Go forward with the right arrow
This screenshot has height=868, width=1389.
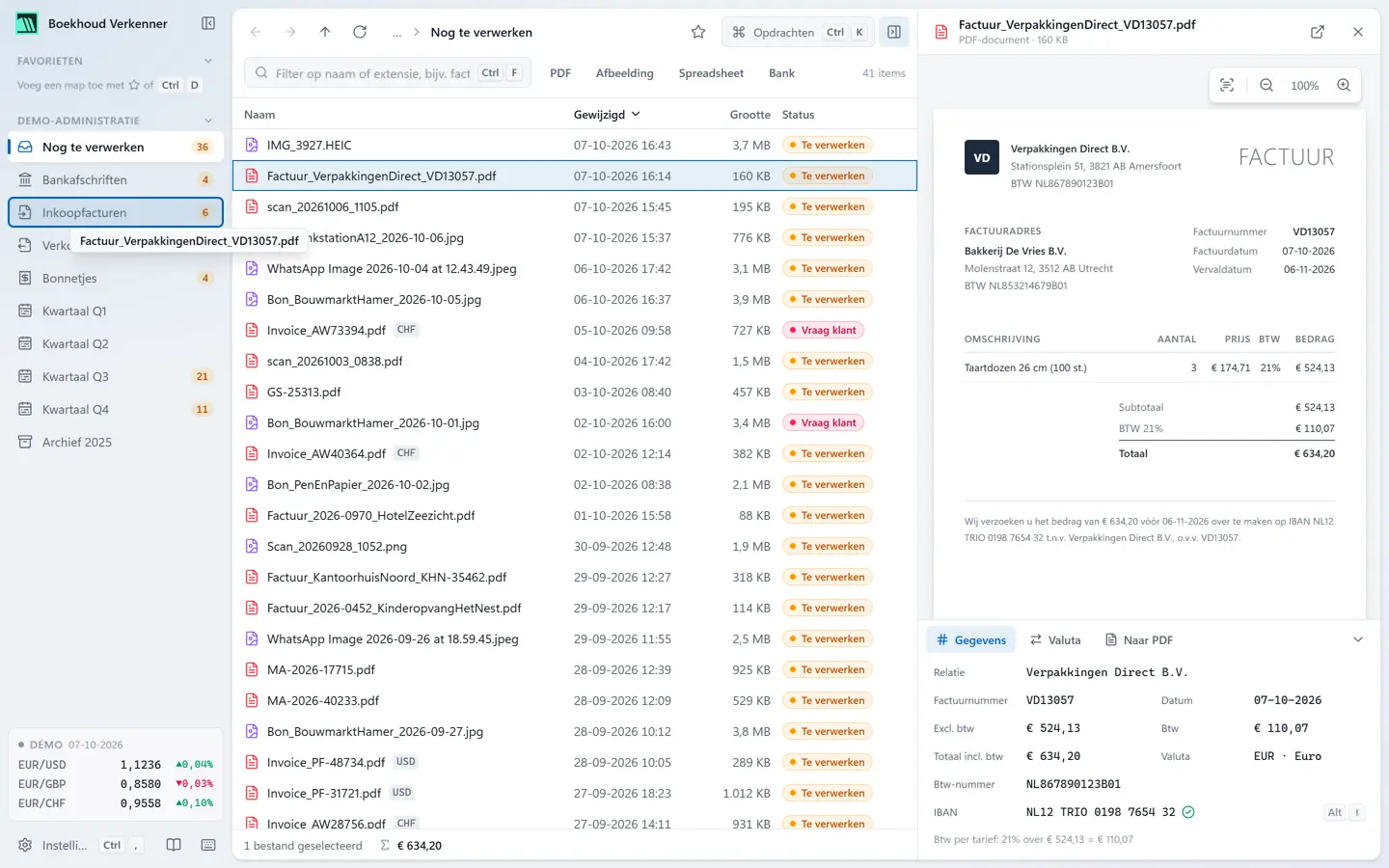290,32
